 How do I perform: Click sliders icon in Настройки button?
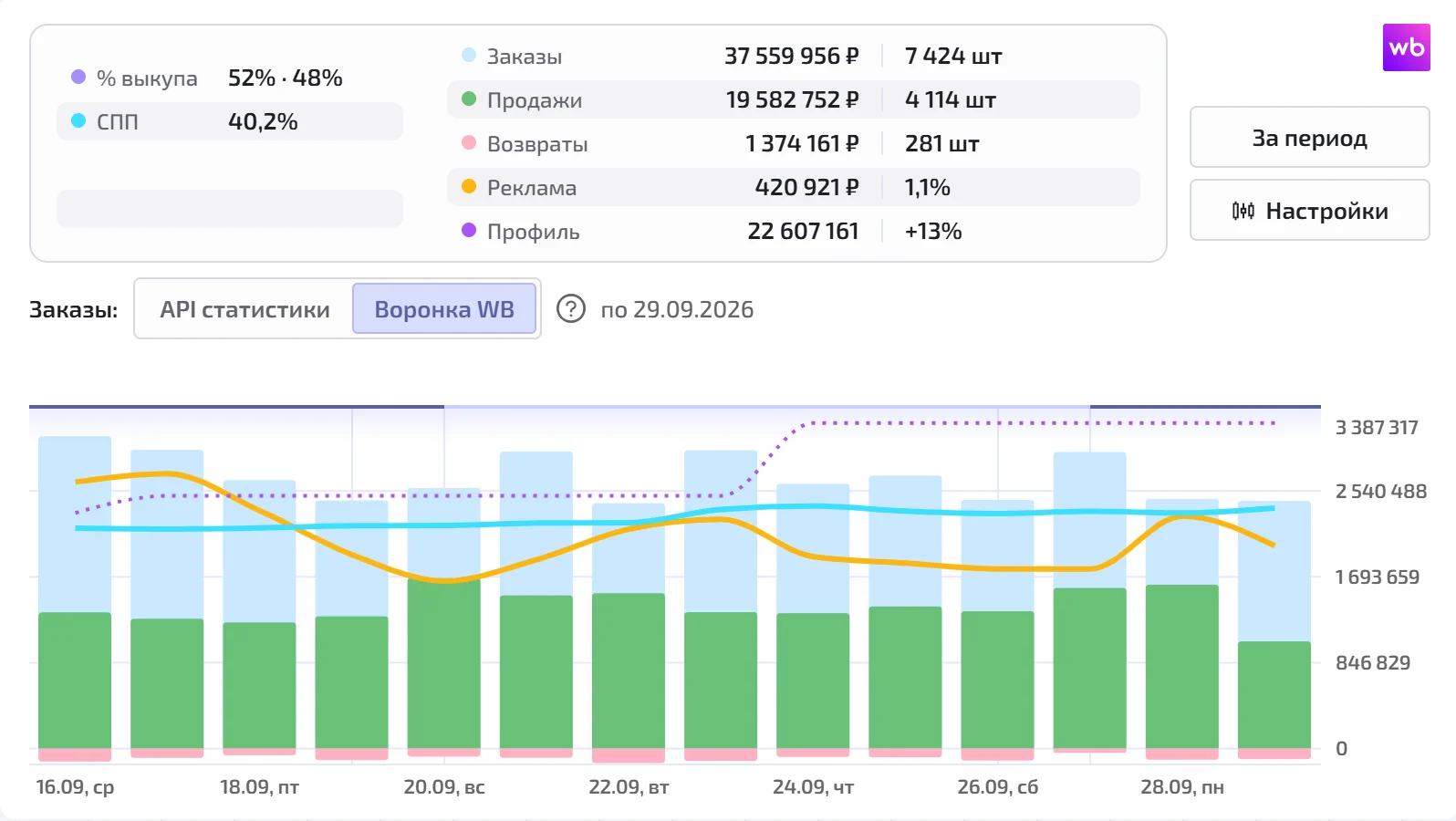point(1243,211)
